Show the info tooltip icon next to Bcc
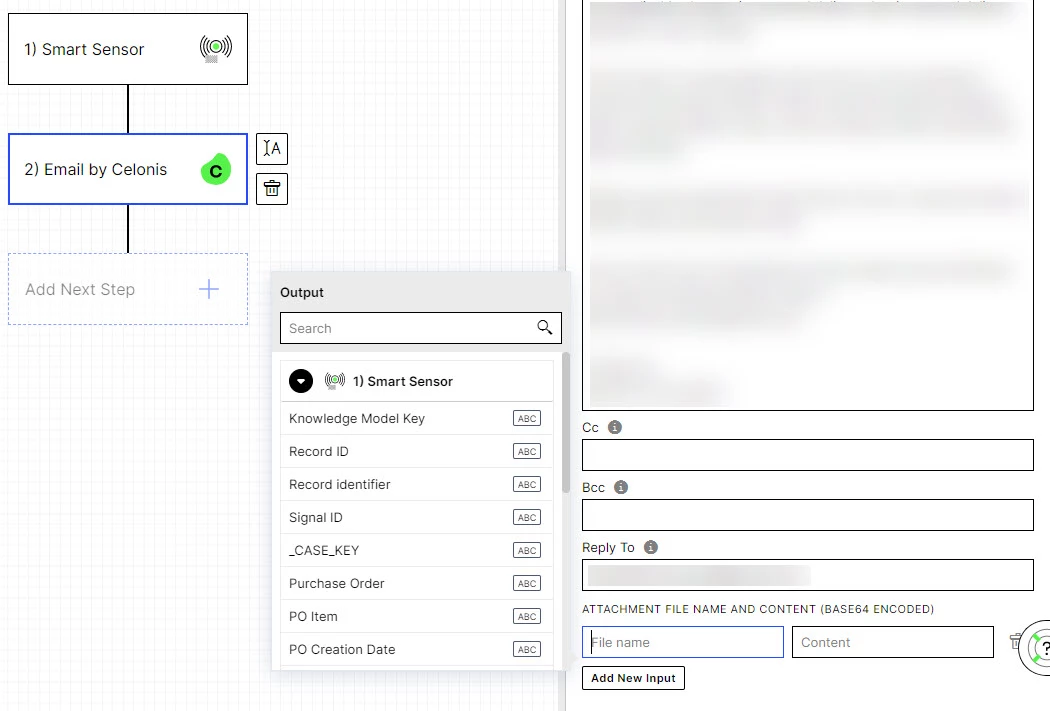This screenshot has height=711, width=1050. coord(621,487)
